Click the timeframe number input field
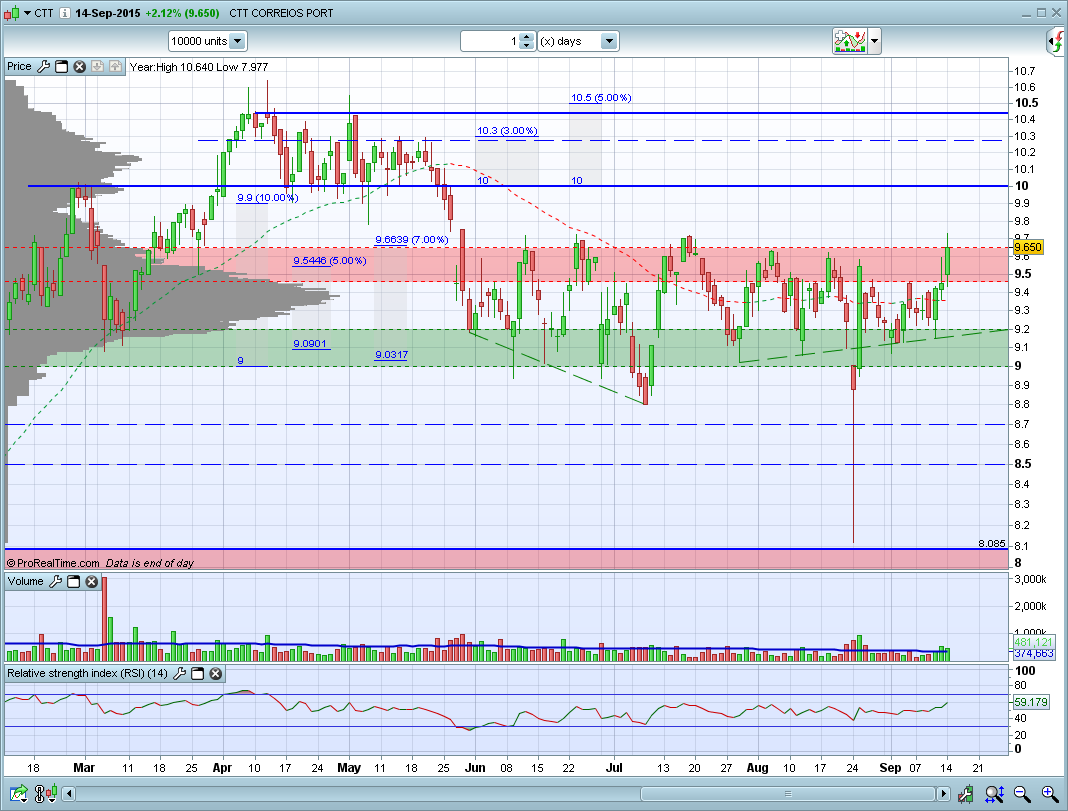This screenshot has width=1068, height=811. pos(489,41)
